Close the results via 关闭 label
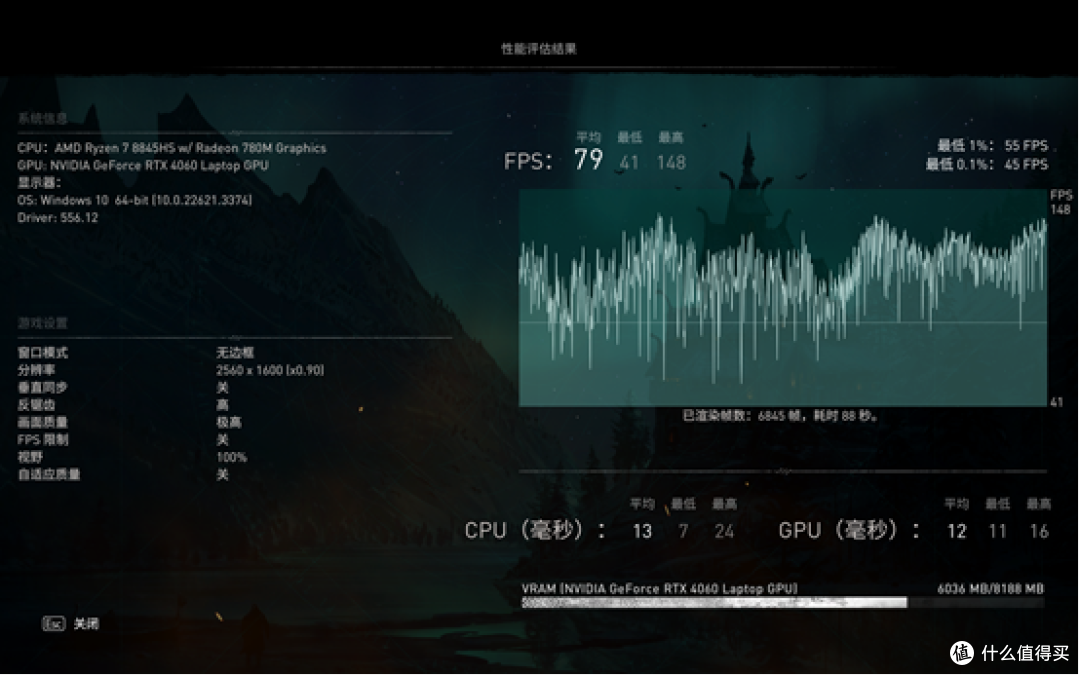 86,624
